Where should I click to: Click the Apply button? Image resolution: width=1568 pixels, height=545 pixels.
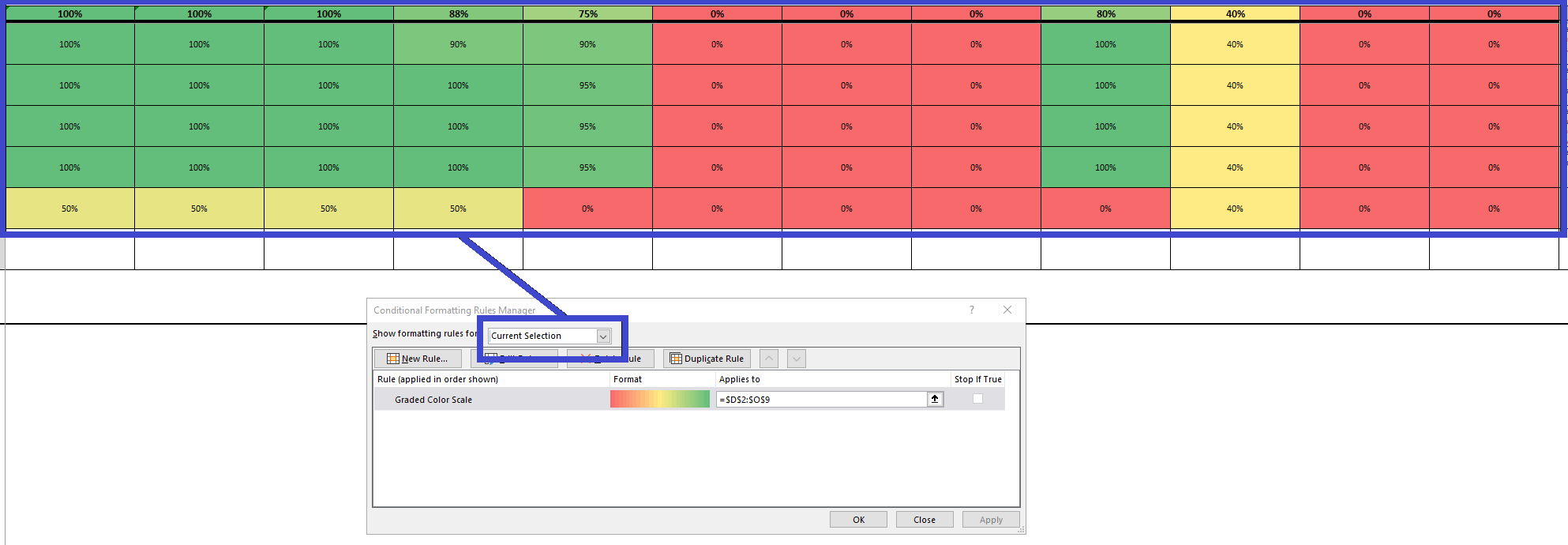click(x=991, y=520)
